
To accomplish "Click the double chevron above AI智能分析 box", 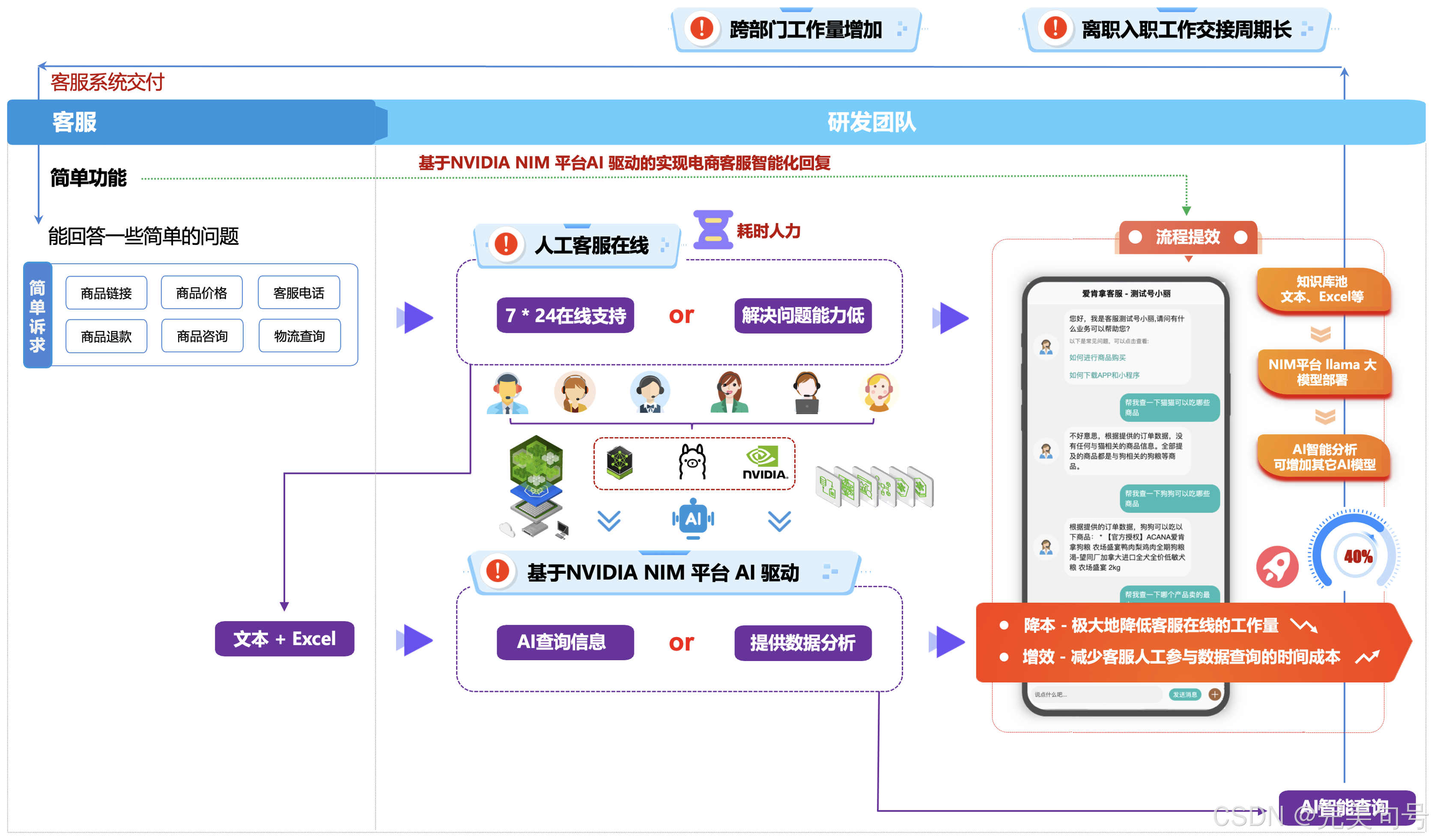I will [1325, 417].
